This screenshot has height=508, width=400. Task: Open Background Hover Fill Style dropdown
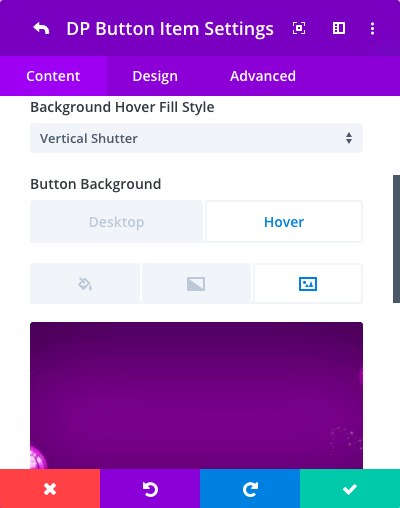pyautogui.click(x=196, y=138)
